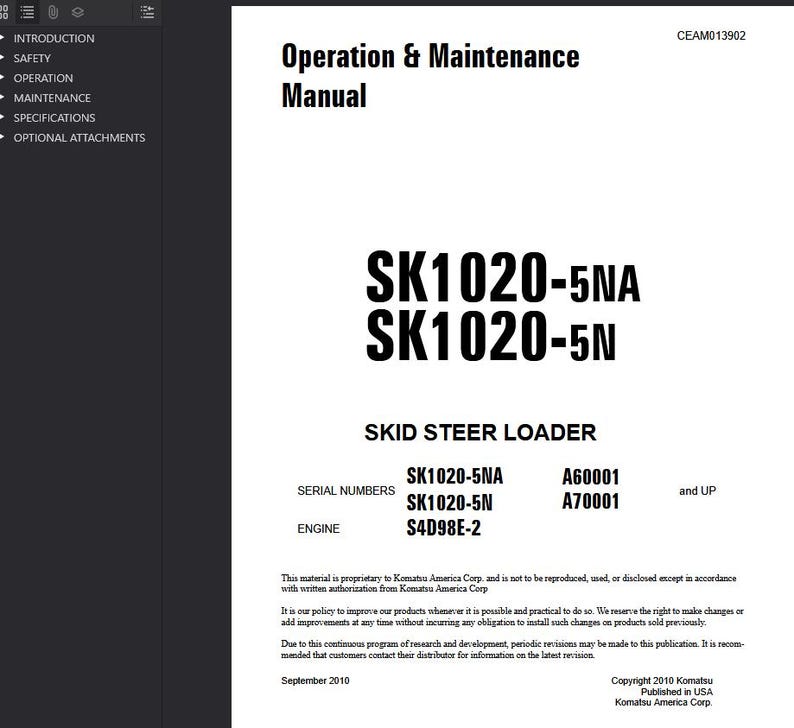
Task: Show attachments panel paperclip icon
Action: (x=53, y=12)
